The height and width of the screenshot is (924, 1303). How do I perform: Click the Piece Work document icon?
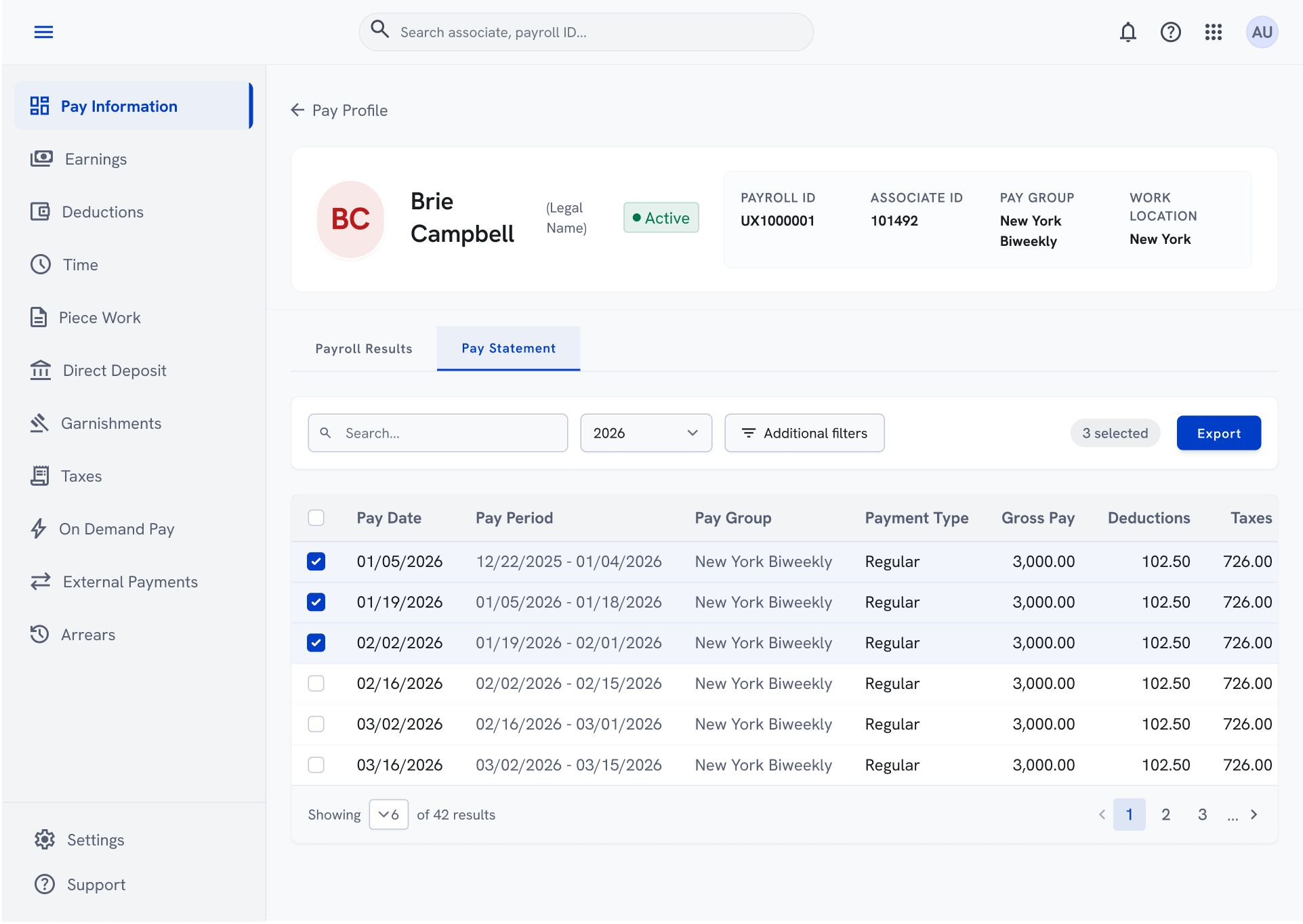pos(39,317)
